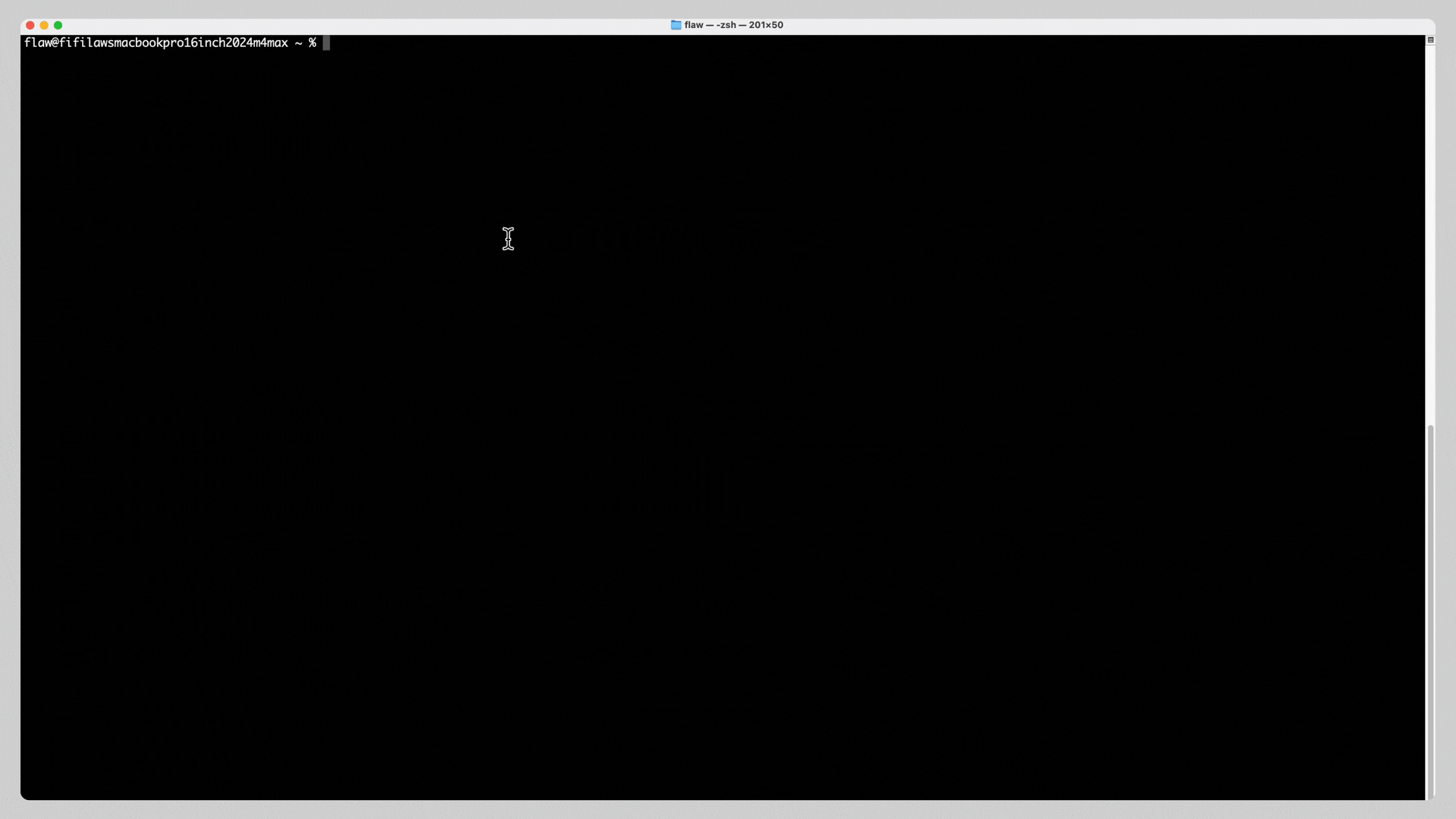
Task: Select the username "flaw" in the prompt
Action: 38,43
